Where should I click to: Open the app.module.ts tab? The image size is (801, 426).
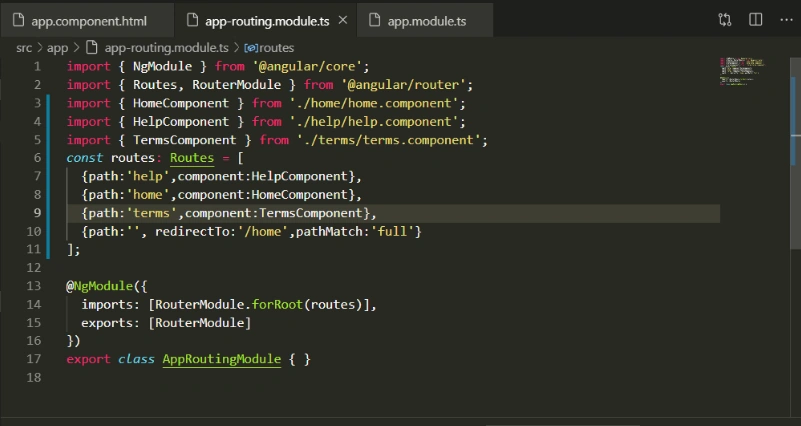[425, 21]
